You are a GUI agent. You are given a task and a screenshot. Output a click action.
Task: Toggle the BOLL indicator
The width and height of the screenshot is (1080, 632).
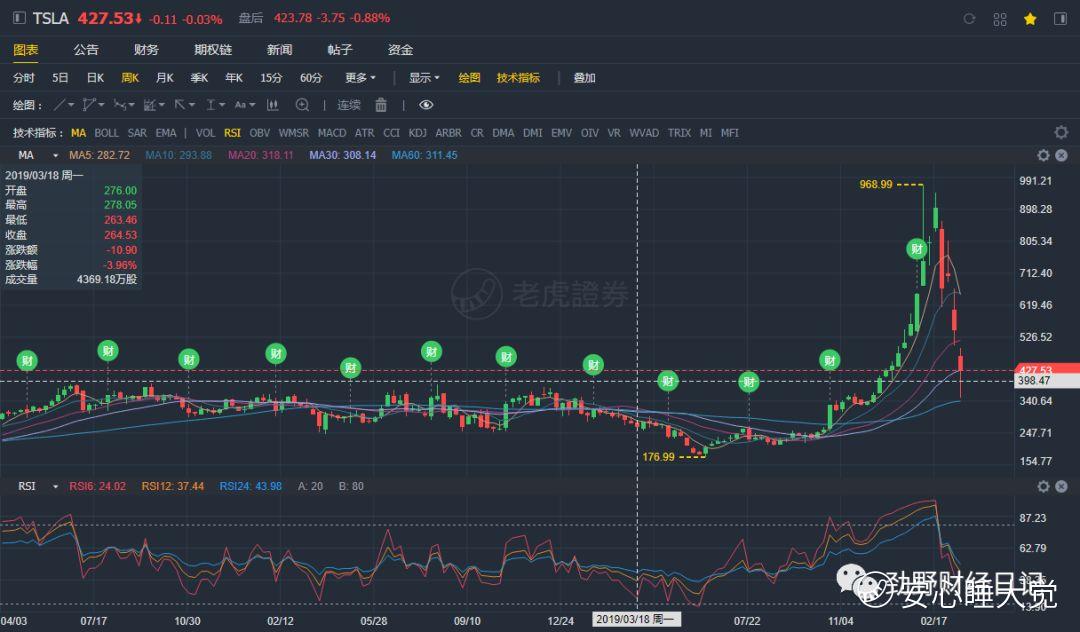click(x=107, y=133)
